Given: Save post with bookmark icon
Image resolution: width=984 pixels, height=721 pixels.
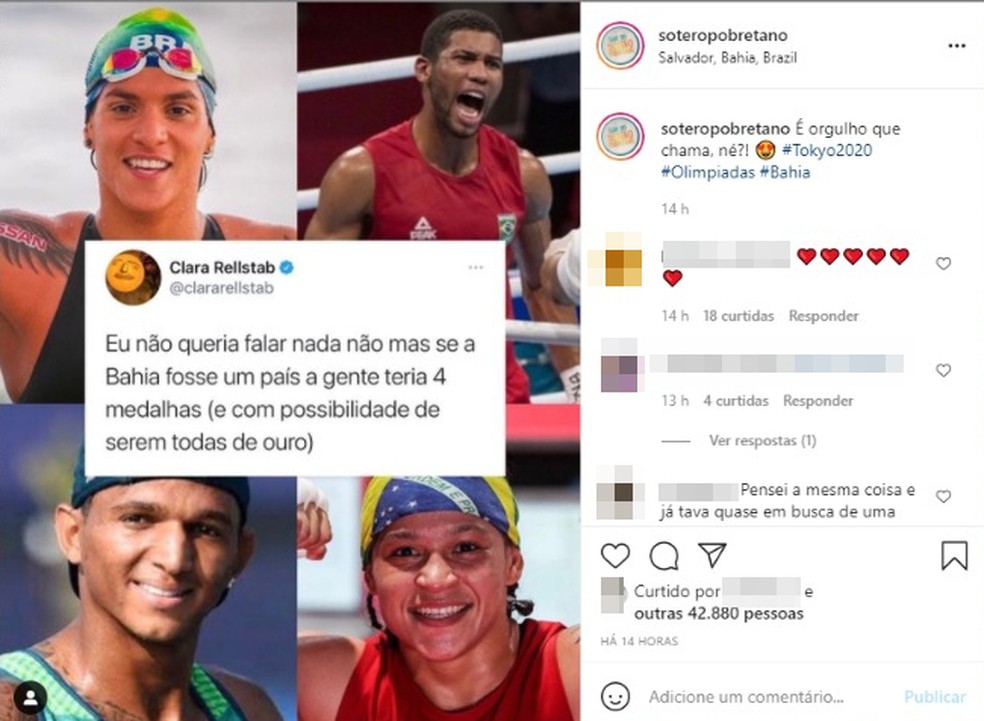Looking at the screenshot, I should (954, 555).
